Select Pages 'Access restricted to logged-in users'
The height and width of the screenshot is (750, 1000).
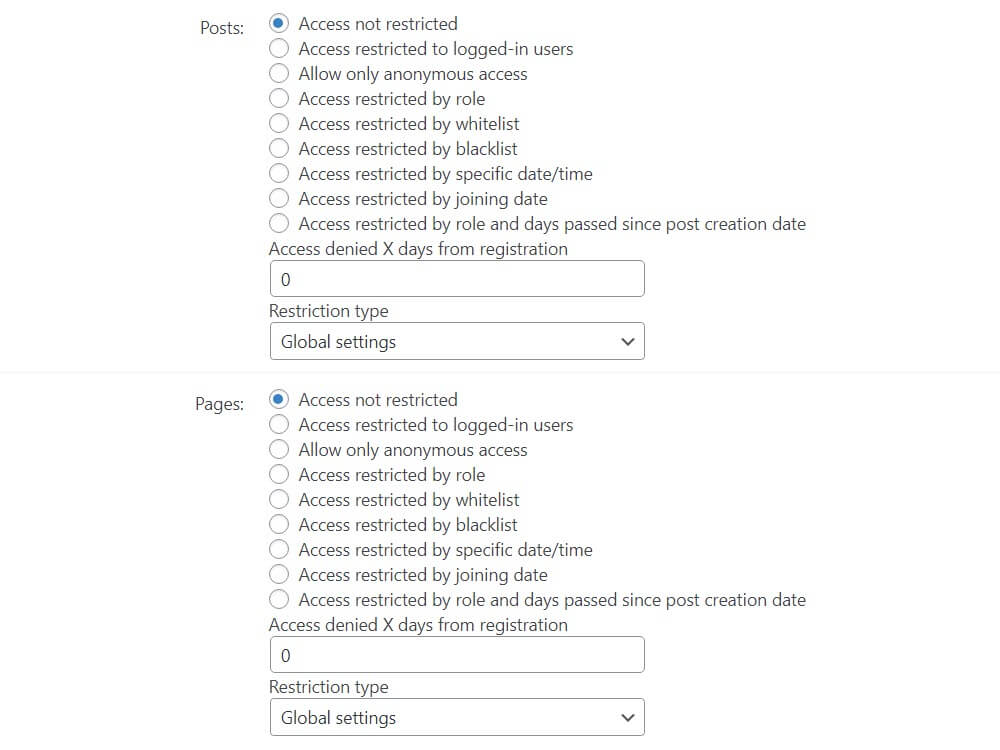280,424
